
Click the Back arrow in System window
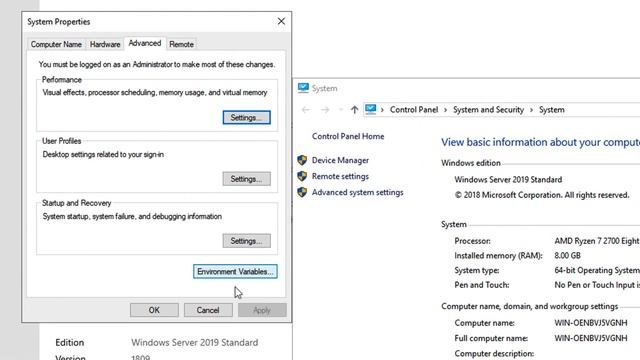tap(306, 109)
